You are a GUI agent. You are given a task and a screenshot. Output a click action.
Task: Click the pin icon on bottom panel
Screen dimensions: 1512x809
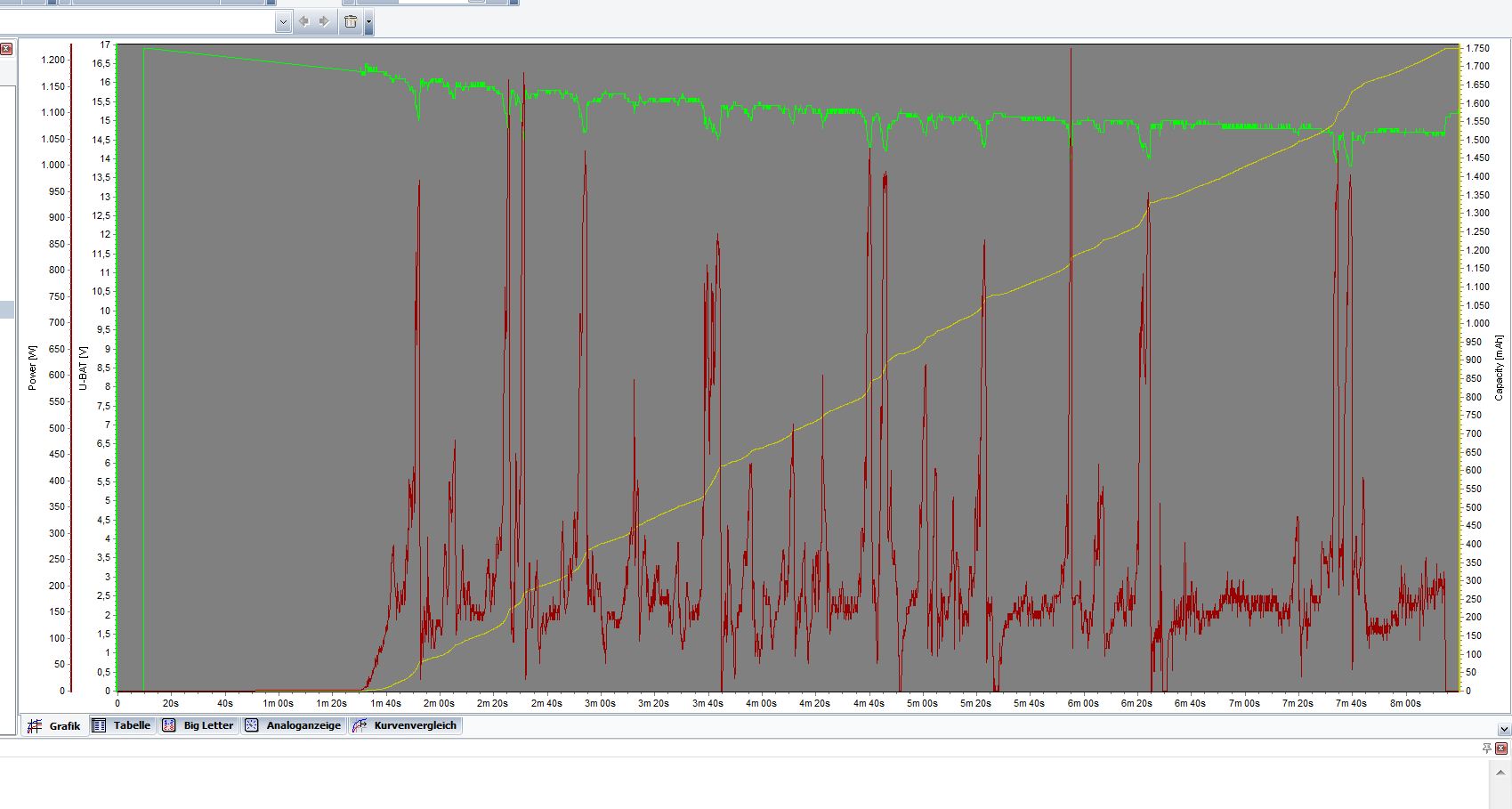point(1486,748)
